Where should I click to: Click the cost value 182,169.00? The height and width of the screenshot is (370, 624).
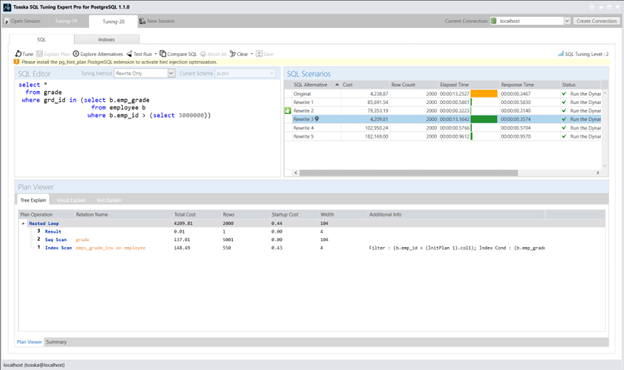tap(376, 136)
